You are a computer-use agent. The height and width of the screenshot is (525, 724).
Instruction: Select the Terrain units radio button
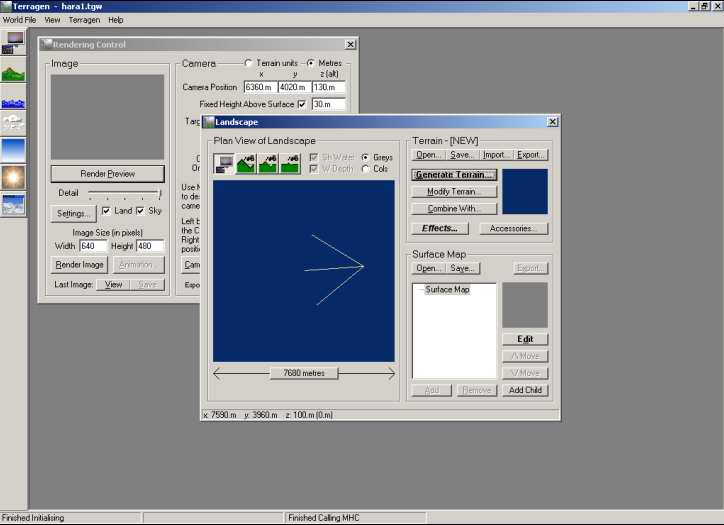[248, 63]
